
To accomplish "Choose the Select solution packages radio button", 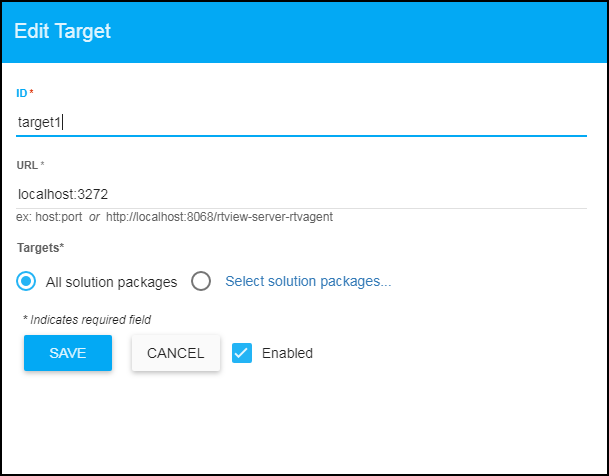I will click(201, 281).
